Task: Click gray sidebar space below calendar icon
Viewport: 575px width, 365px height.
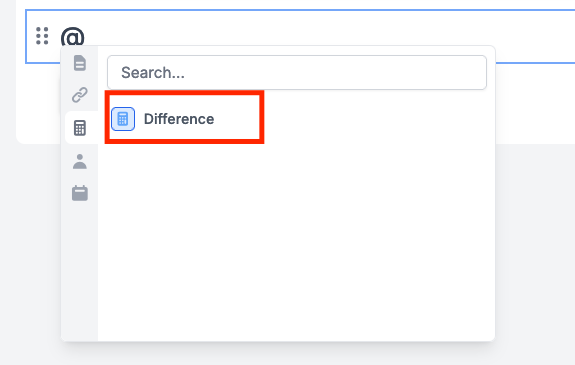Action: pos(80,271)
